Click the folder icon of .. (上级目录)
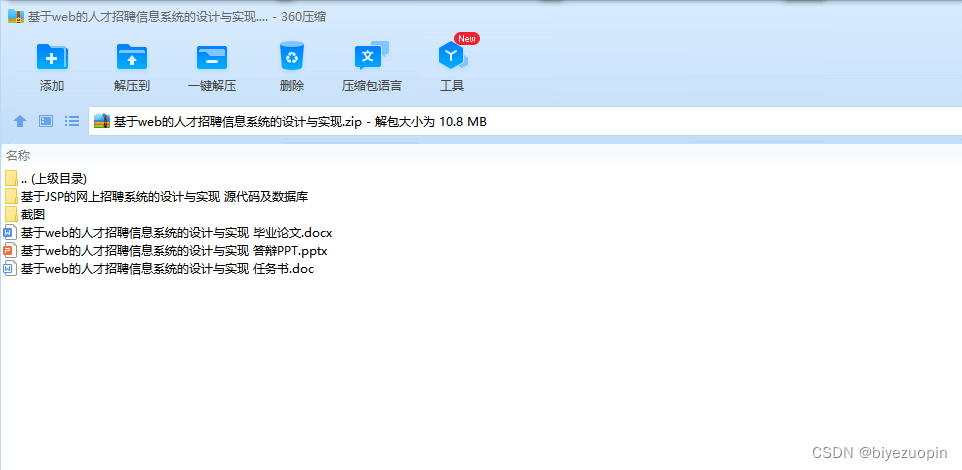Image resolution: width=962 pixels, height=470 pixels. (11, 179)
